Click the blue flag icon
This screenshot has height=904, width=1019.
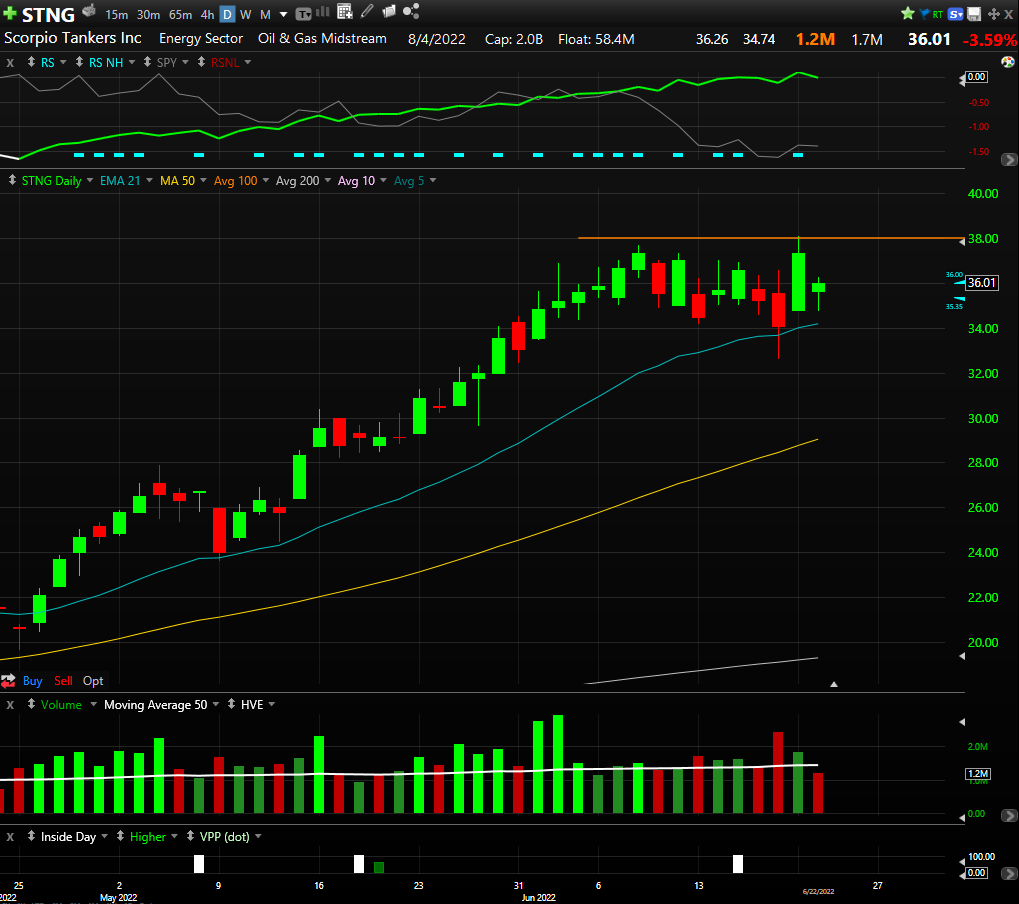[x=925, y=14]
